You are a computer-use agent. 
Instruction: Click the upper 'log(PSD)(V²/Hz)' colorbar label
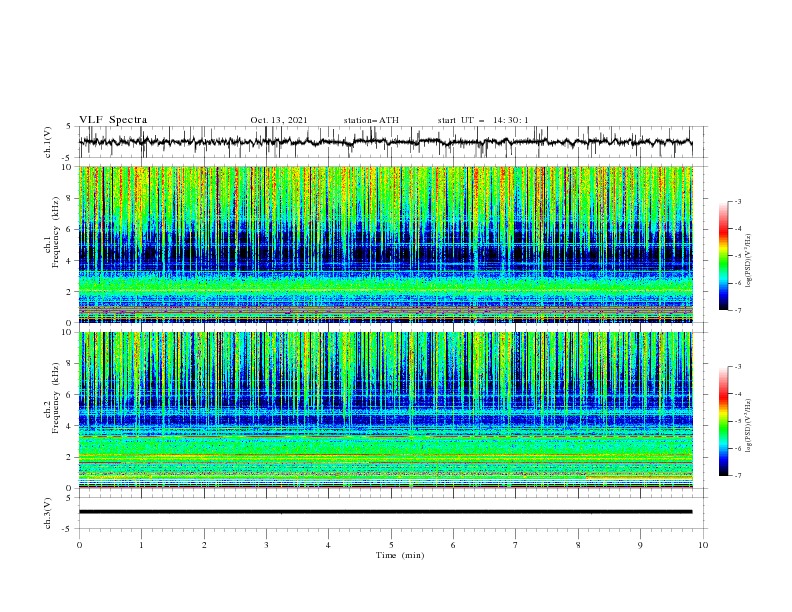[x=749, y=261]
